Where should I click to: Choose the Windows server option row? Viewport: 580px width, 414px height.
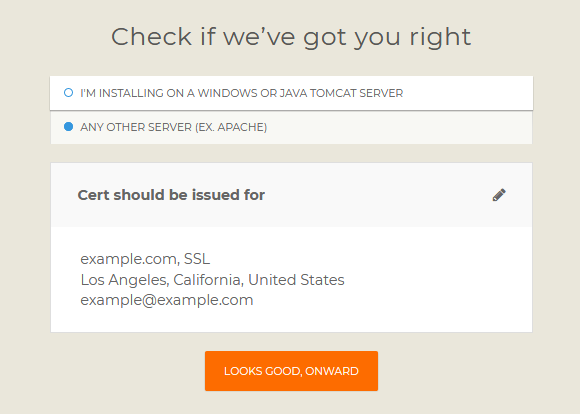pos(291,93)
